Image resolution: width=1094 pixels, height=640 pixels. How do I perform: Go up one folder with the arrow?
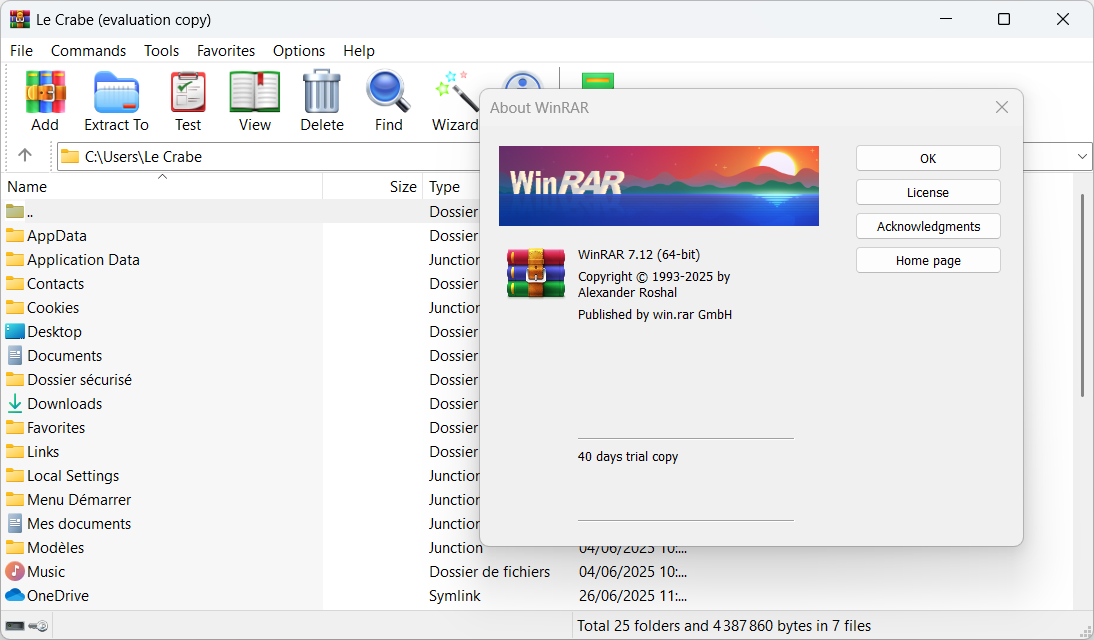25,155
